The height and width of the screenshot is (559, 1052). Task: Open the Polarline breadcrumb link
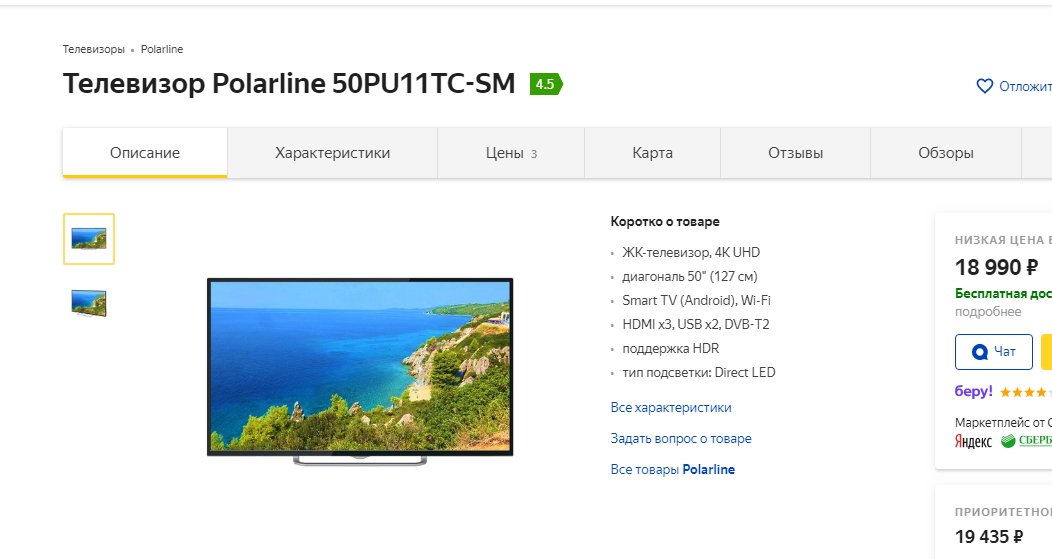coord(162,50)
